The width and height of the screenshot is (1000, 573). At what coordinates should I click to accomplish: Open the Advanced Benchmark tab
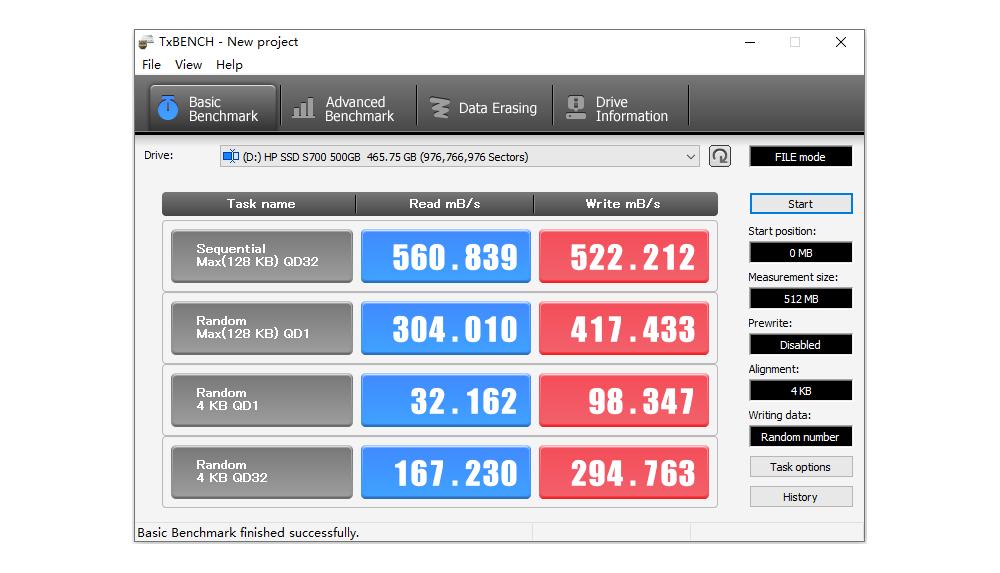click(348, 108)
